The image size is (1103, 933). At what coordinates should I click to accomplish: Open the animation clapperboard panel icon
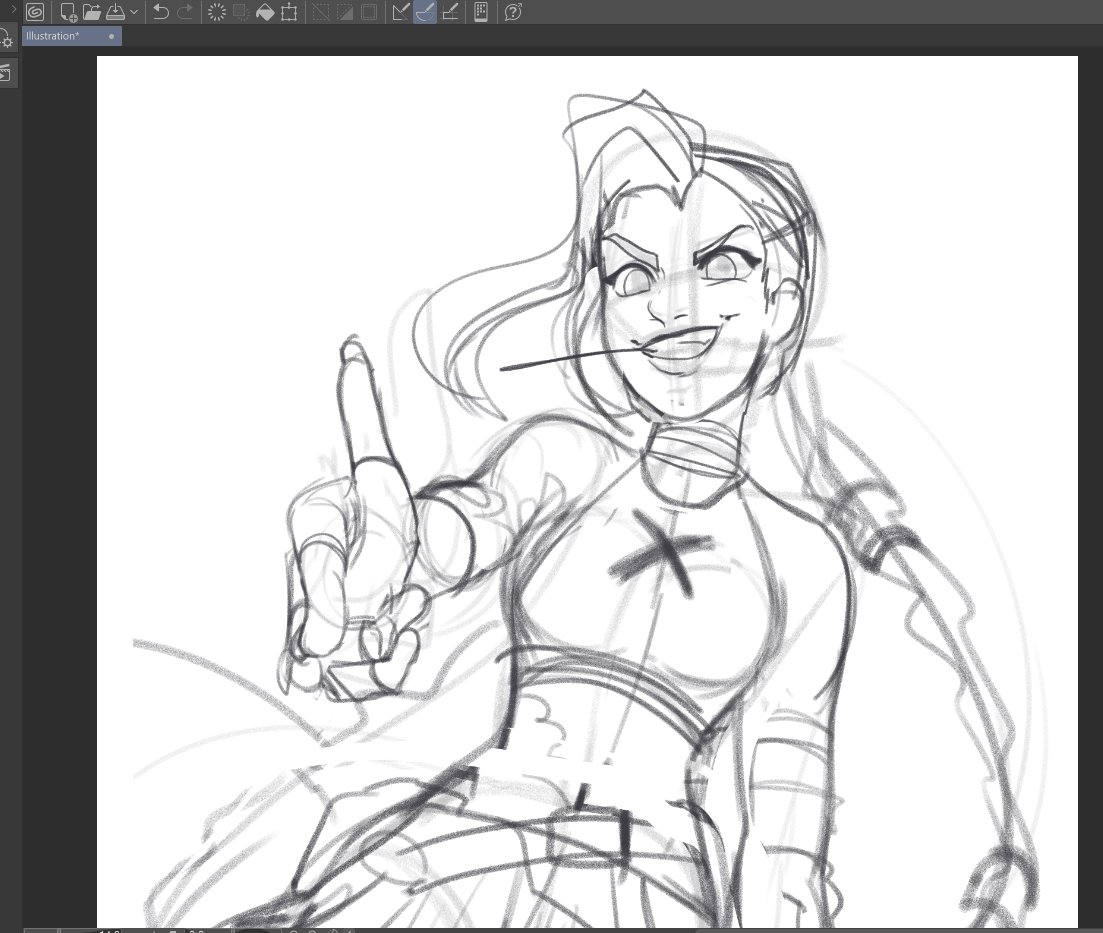point(5,73)
